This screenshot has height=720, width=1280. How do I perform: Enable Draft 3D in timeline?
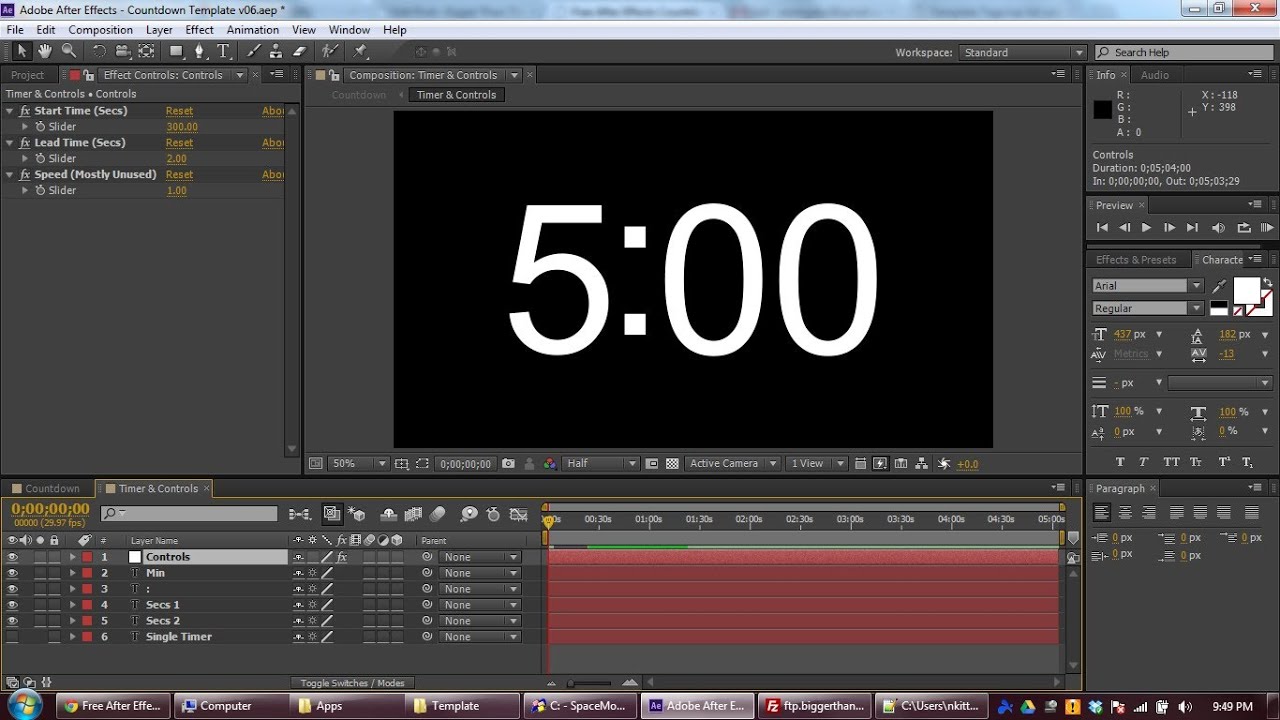(x=358, y=514)
